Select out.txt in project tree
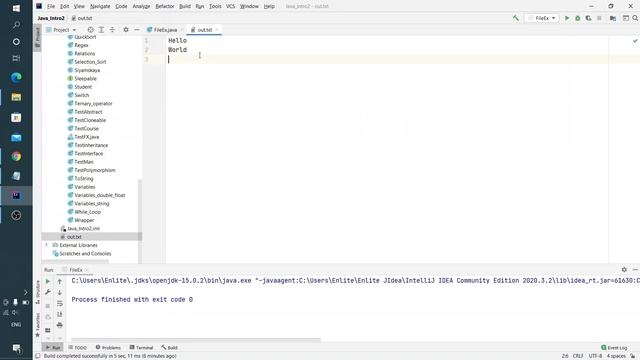 point(74,237)
